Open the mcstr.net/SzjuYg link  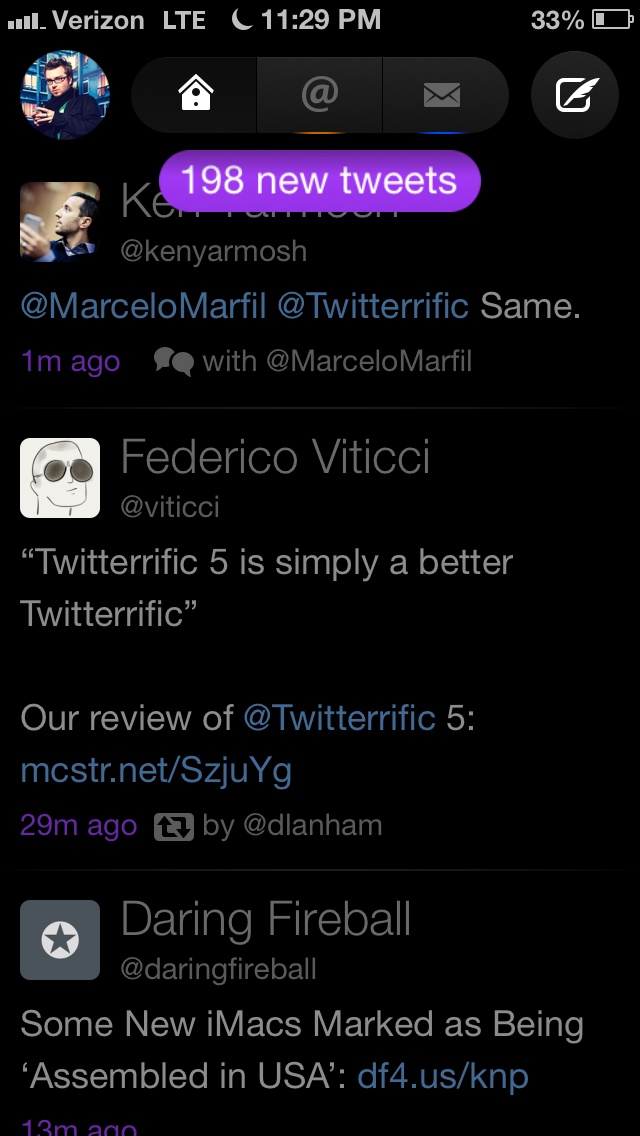[156, 770]
